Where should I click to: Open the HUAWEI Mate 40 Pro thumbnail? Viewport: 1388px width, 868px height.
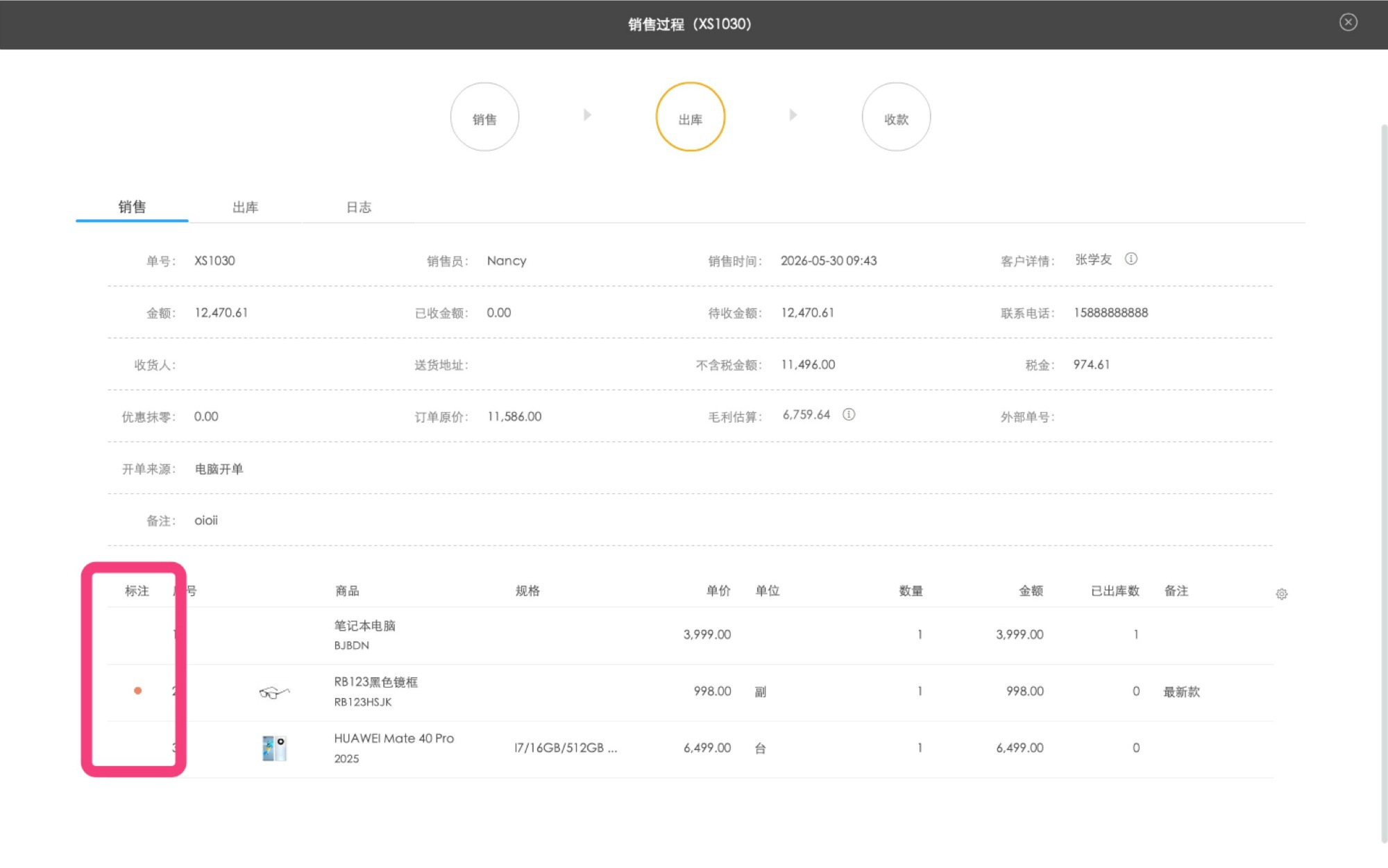(x=274, y=748)
